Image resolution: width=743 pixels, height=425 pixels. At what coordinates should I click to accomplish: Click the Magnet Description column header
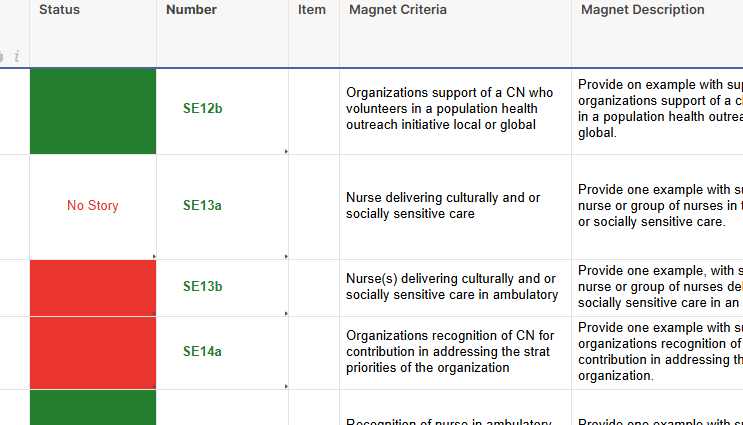coord(657,33)
